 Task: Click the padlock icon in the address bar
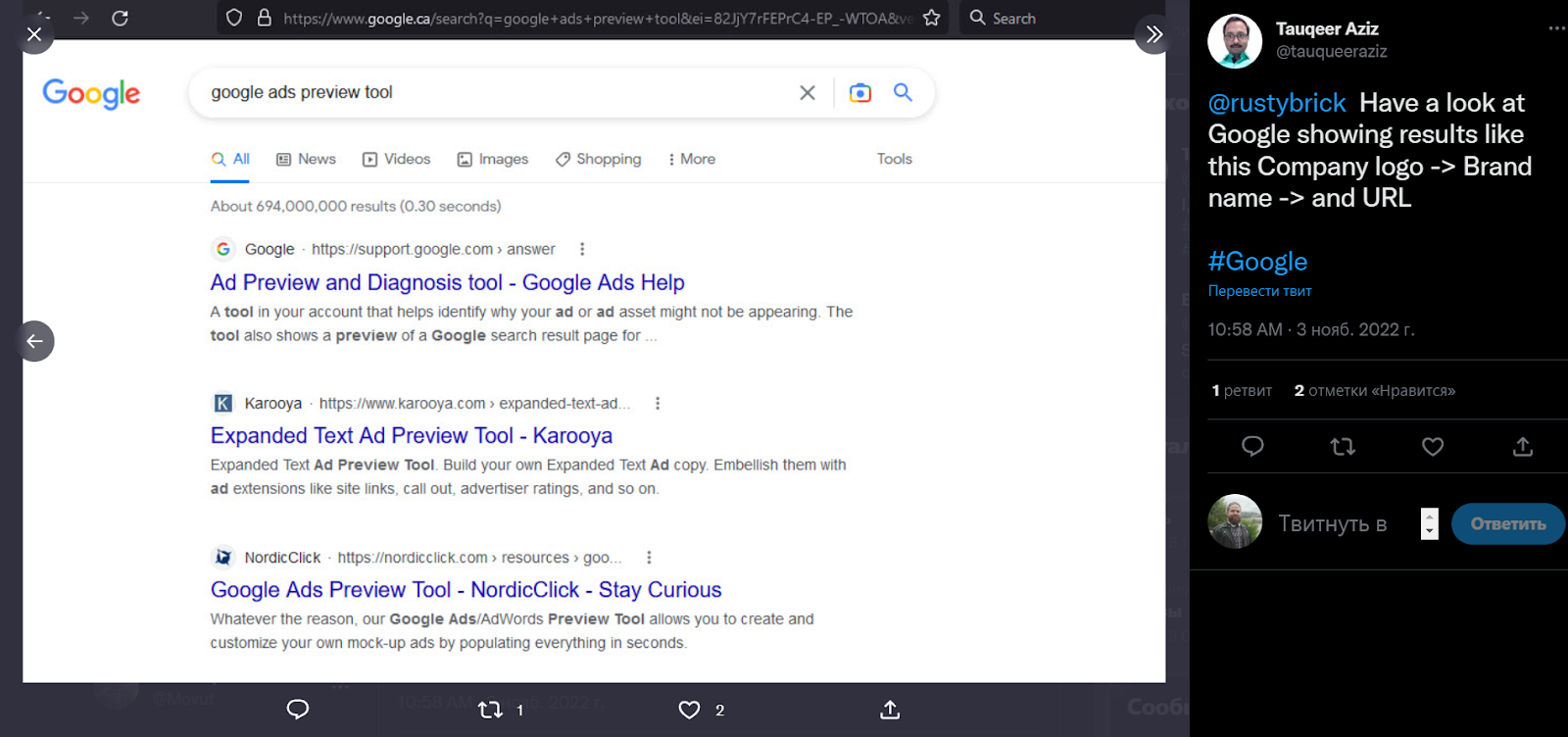click(x=264, y=18)
